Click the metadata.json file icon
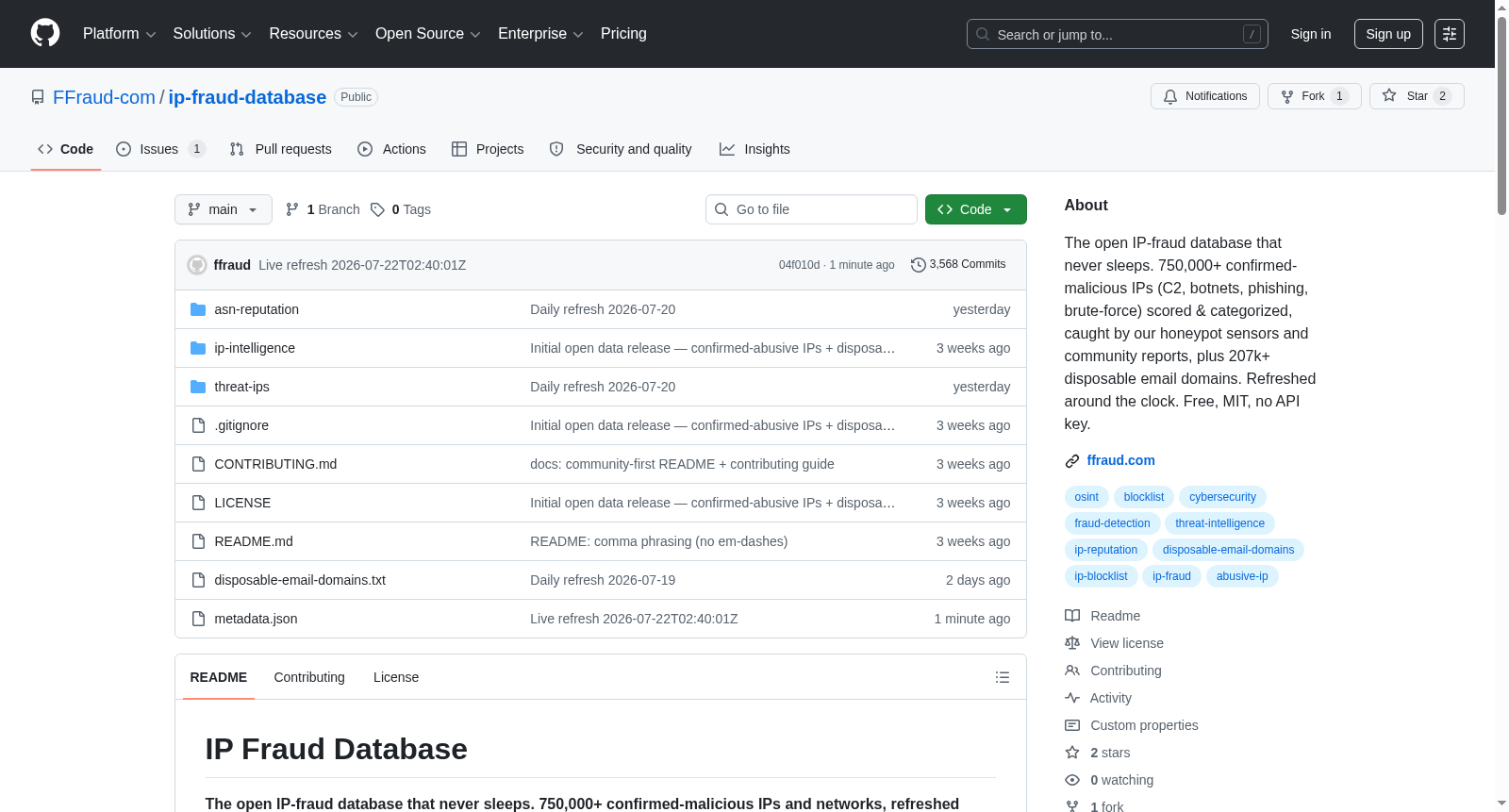The width and height of the screenshot is (1509, 812). click(x=198, y=619)
